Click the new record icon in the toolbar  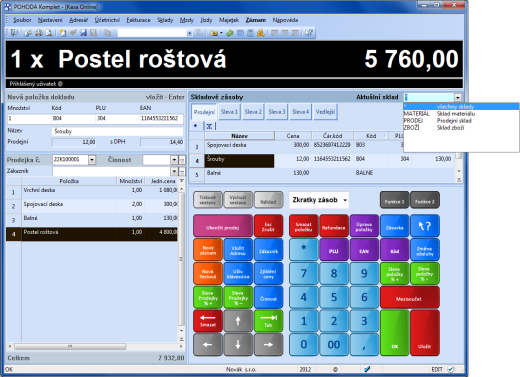click(63, 33)
